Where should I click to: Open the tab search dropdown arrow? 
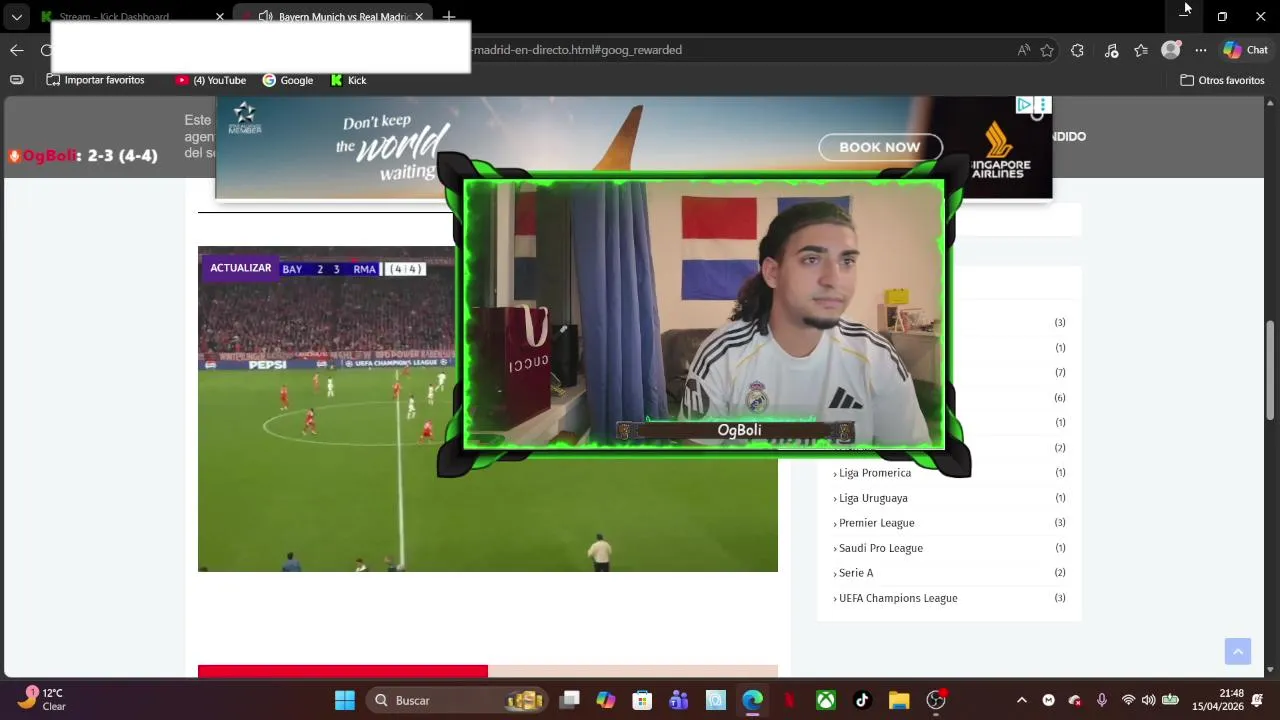pyautogui.click(x=17, y=17)
